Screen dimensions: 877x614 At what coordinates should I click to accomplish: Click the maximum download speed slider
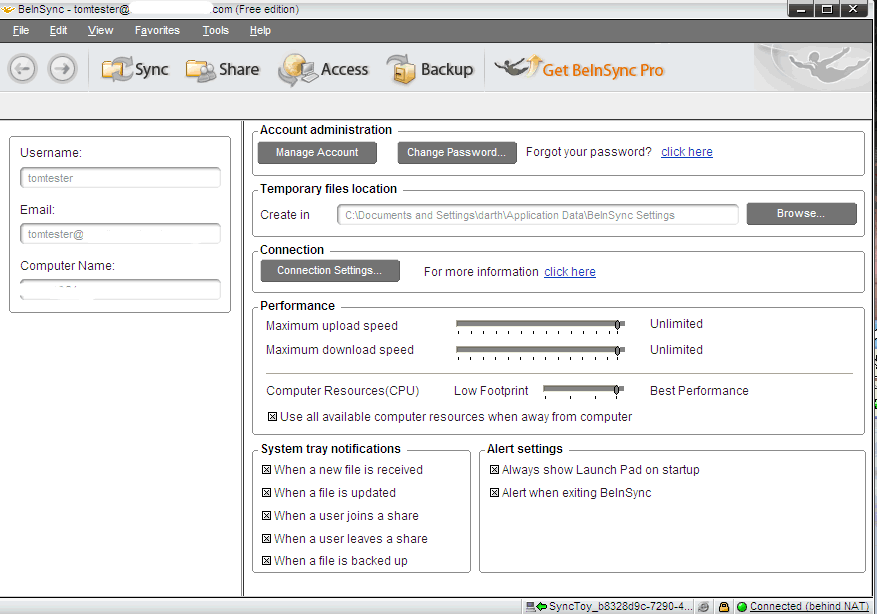point(540,351)
